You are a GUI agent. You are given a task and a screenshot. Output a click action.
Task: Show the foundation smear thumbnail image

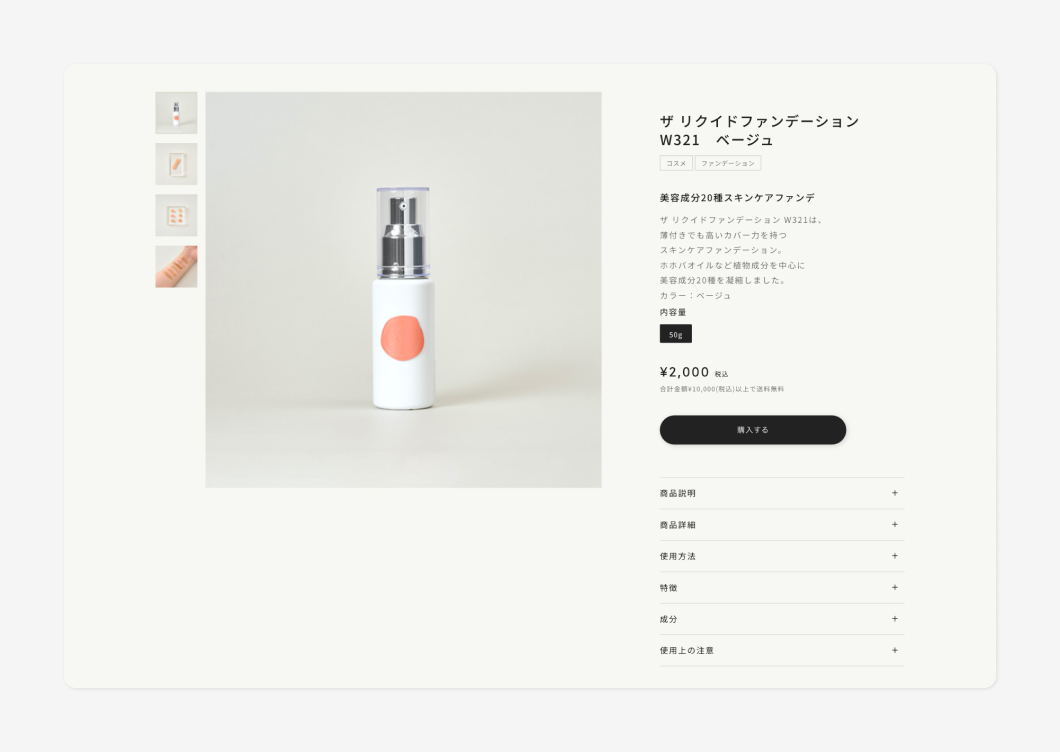tap(176, 164)
